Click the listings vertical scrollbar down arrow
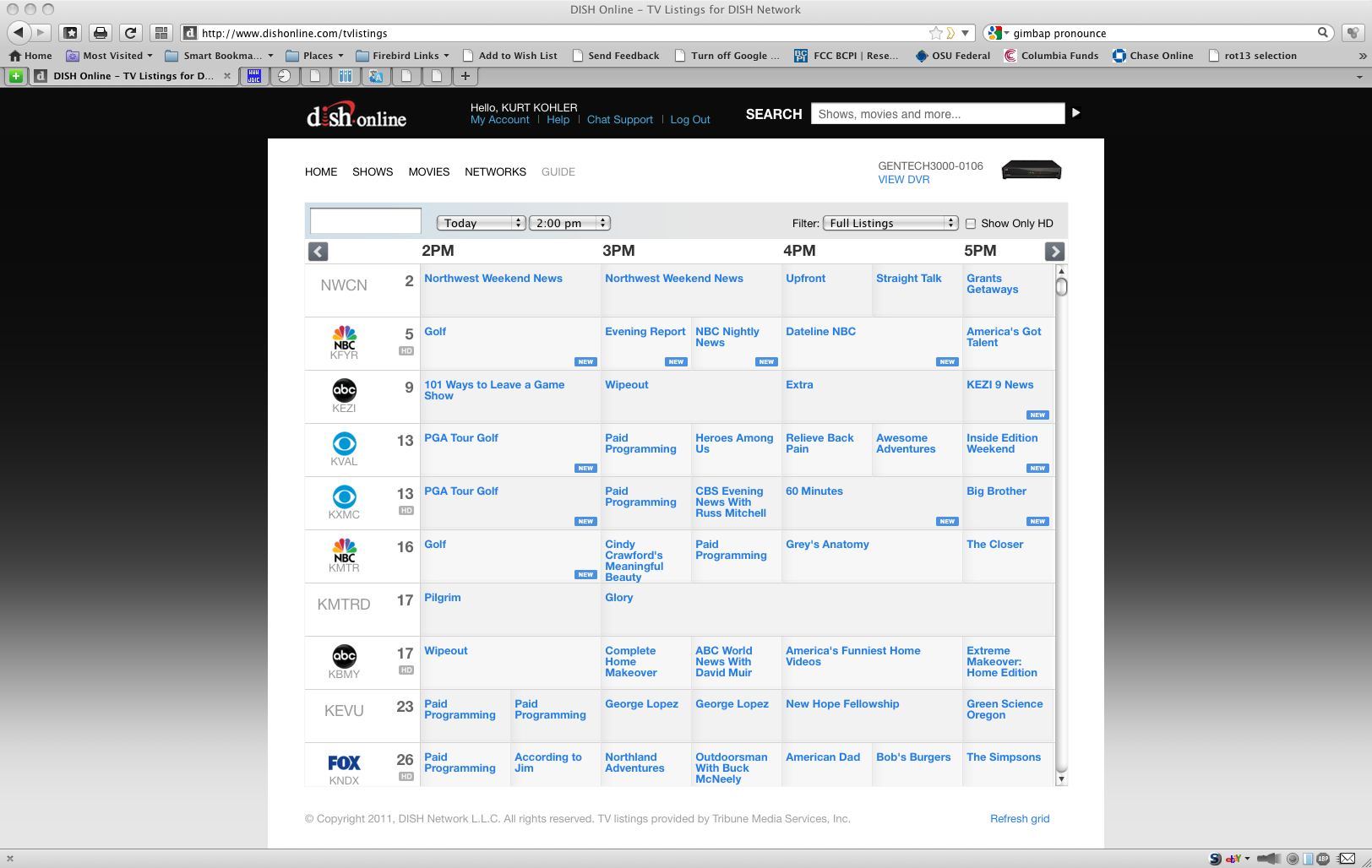The height and width of the screenshot is (868, 1372). 1061,779
